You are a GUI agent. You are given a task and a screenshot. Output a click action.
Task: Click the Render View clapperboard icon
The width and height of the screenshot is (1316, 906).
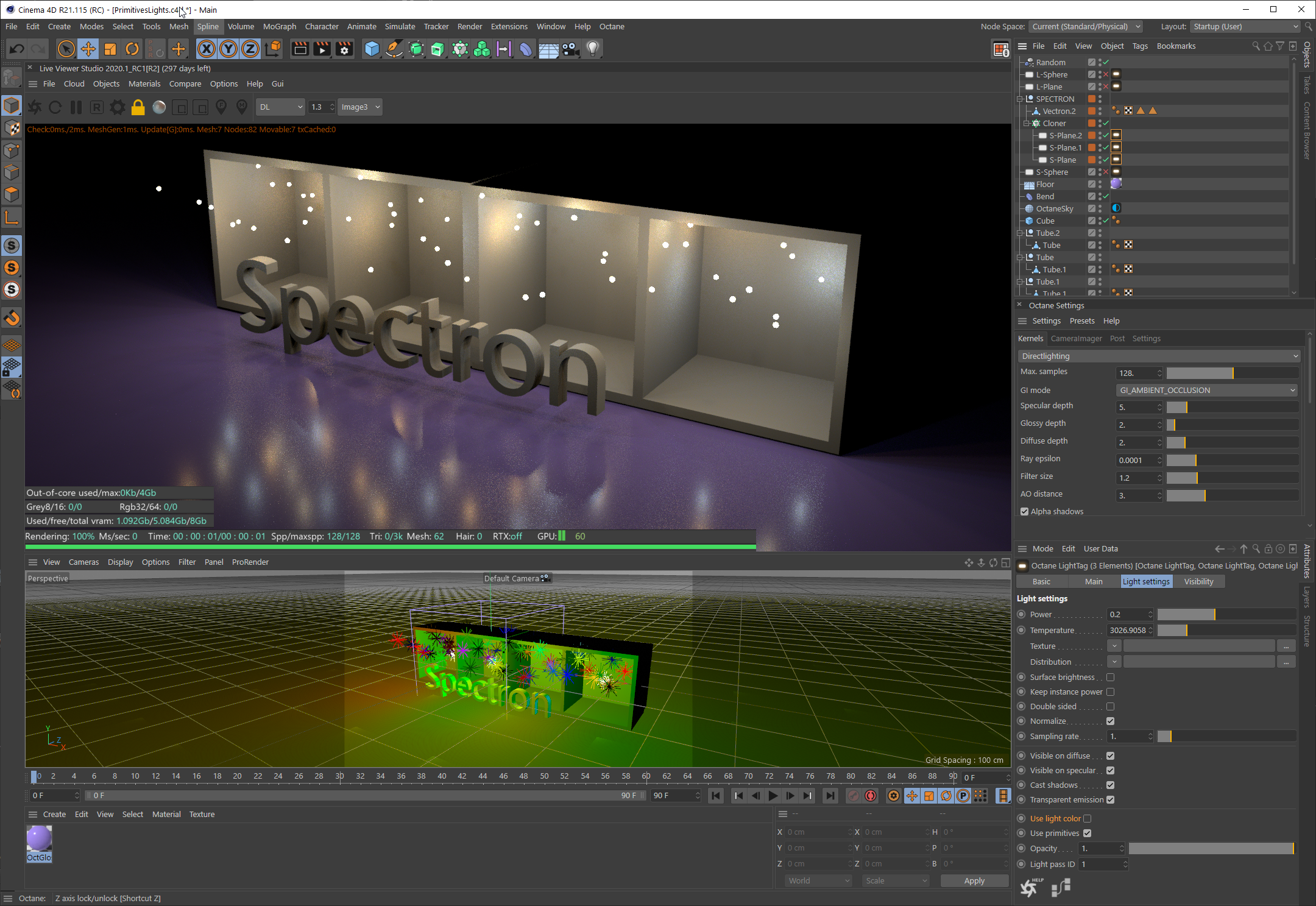[300, 49]
